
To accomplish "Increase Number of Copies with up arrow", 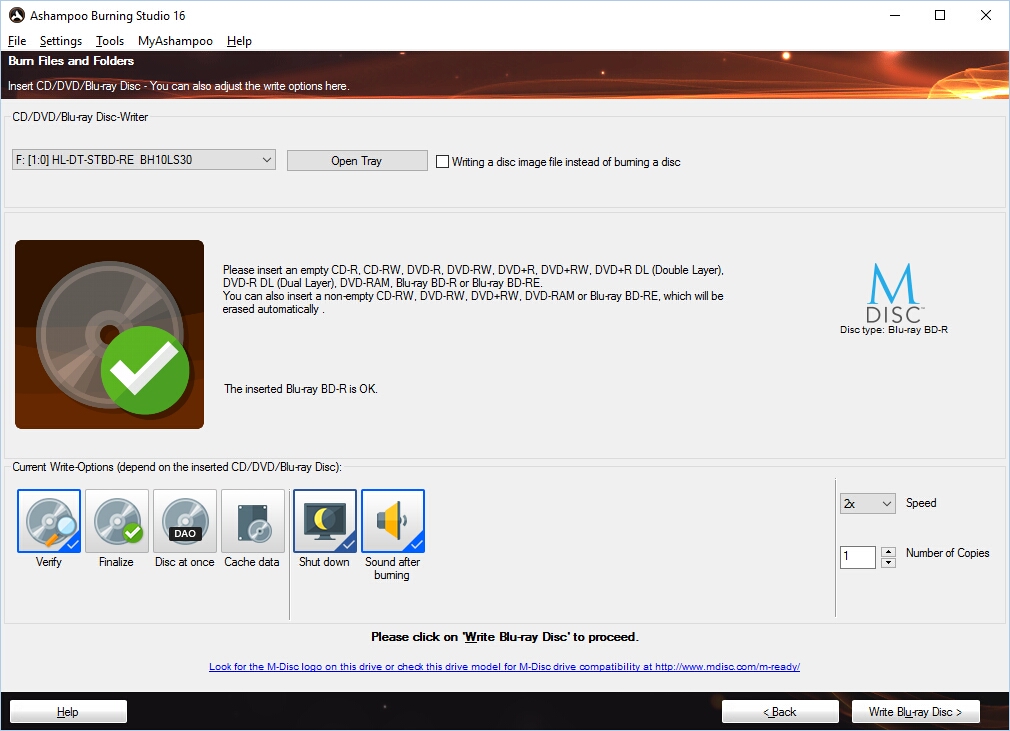I will click(x=888, y=552).
